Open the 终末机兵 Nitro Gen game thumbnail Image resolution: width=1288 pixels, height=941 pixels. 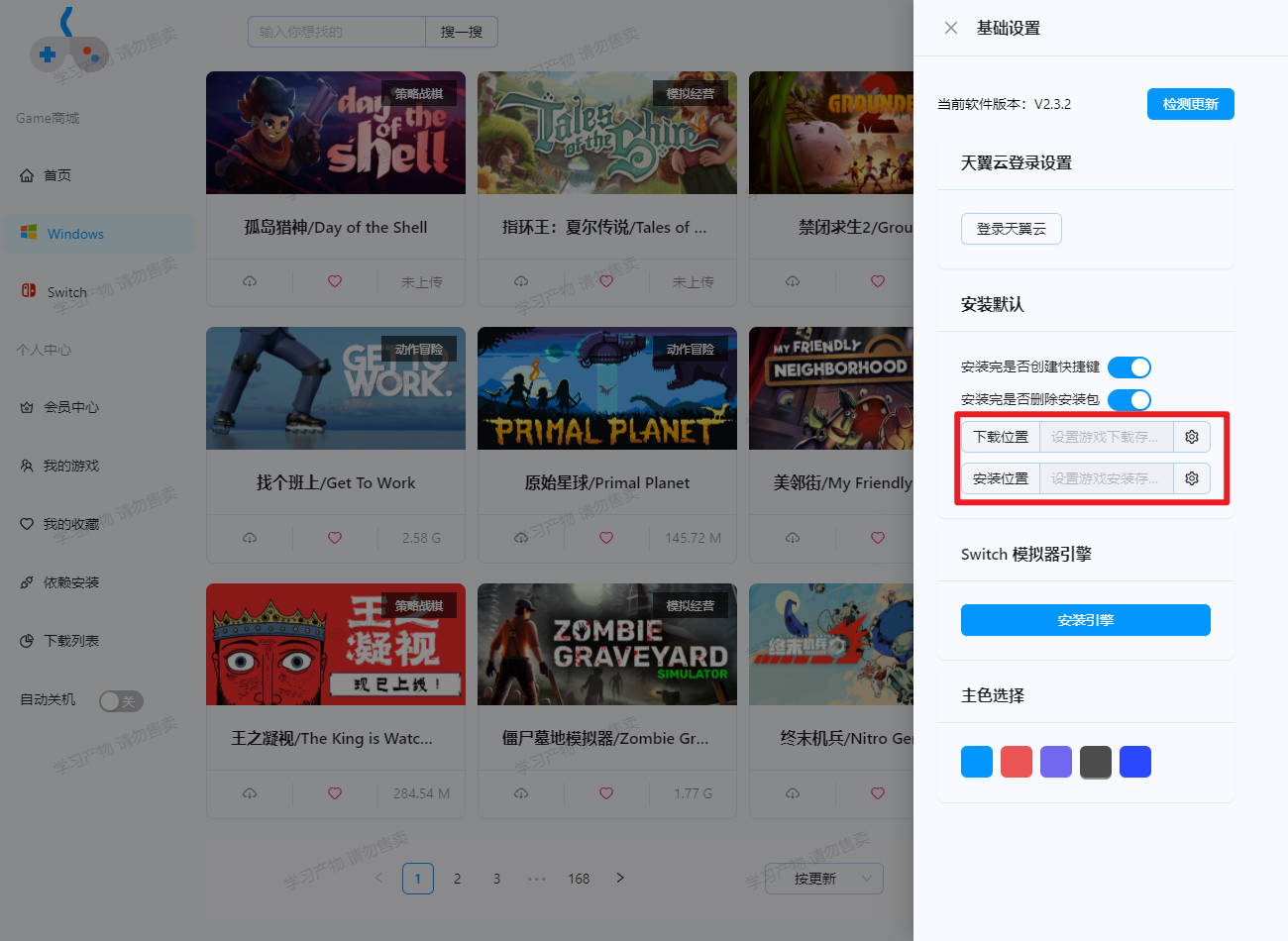tap(831, 644)
